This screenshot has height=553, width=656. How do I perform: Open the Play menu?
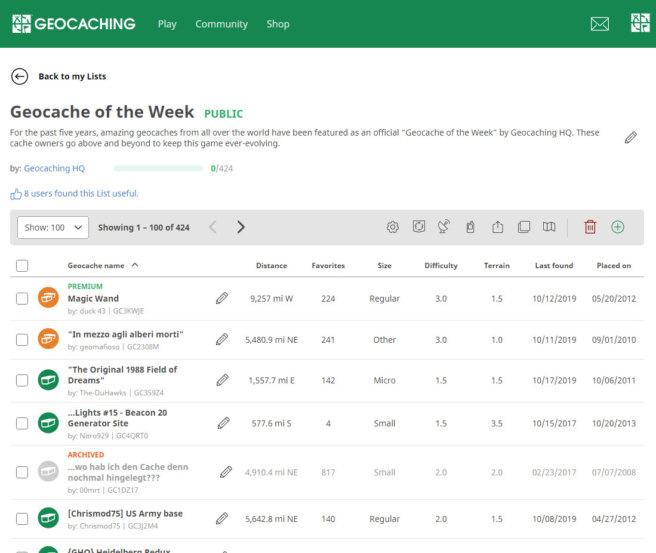[x=167, y=24]
